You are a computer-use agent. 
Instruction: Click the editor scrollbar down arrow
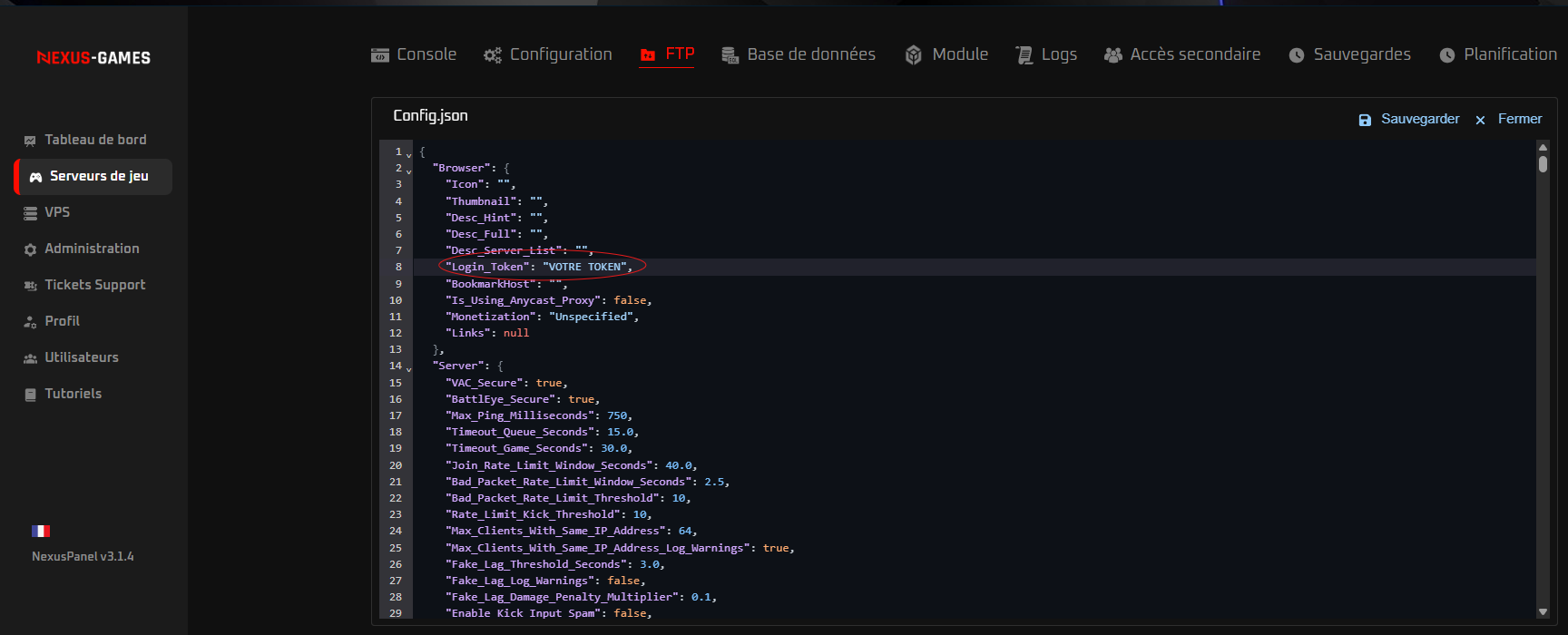click(1543, 612)
